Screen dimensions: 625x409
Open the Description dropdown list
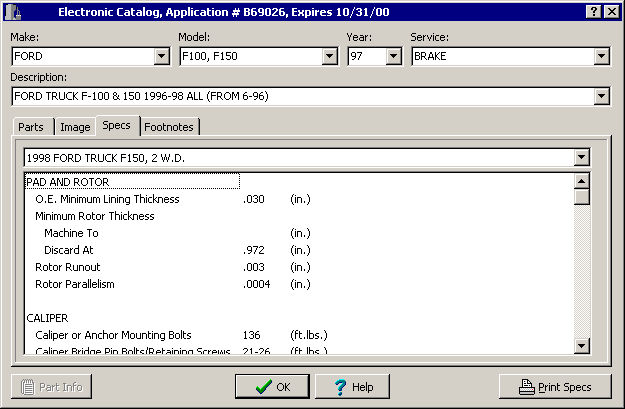(x=601, y=96)
